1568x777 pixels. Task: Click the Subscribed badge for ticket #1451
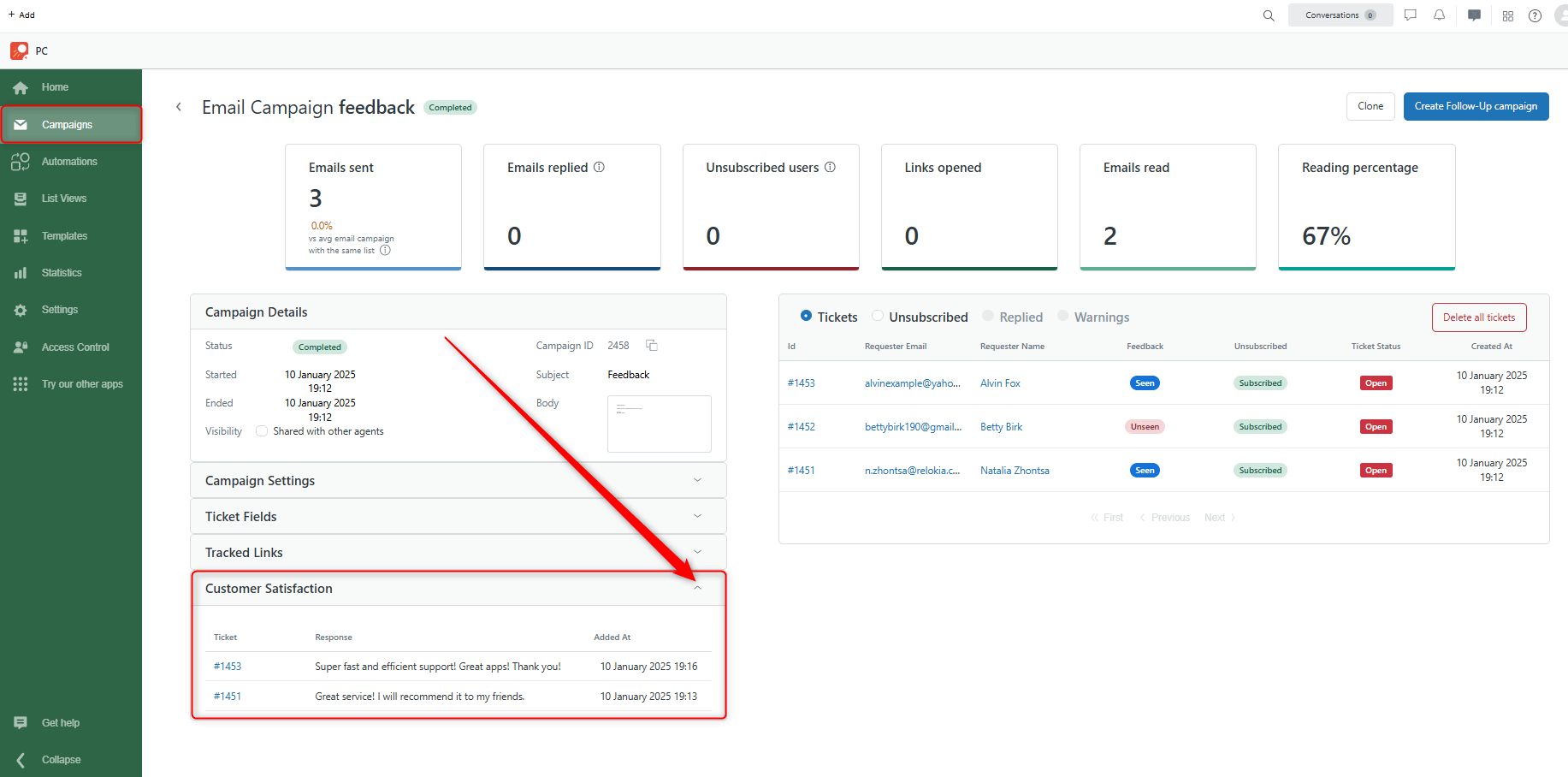click(x=1260, y=471)
